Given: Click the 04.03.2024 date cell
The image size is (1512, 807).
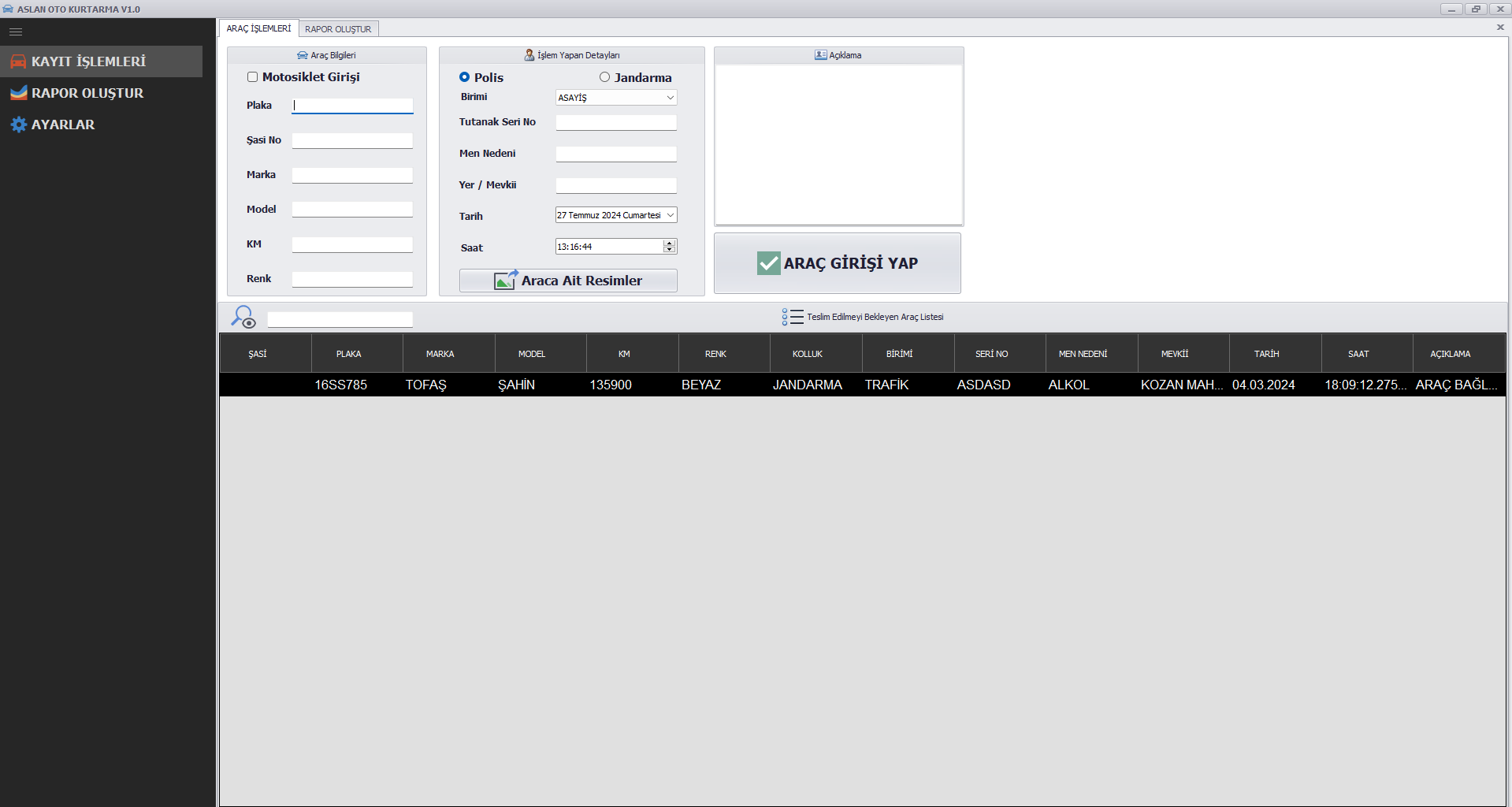Looking at the screenshot, I should pyautogui.click(x=1275, y=385).
